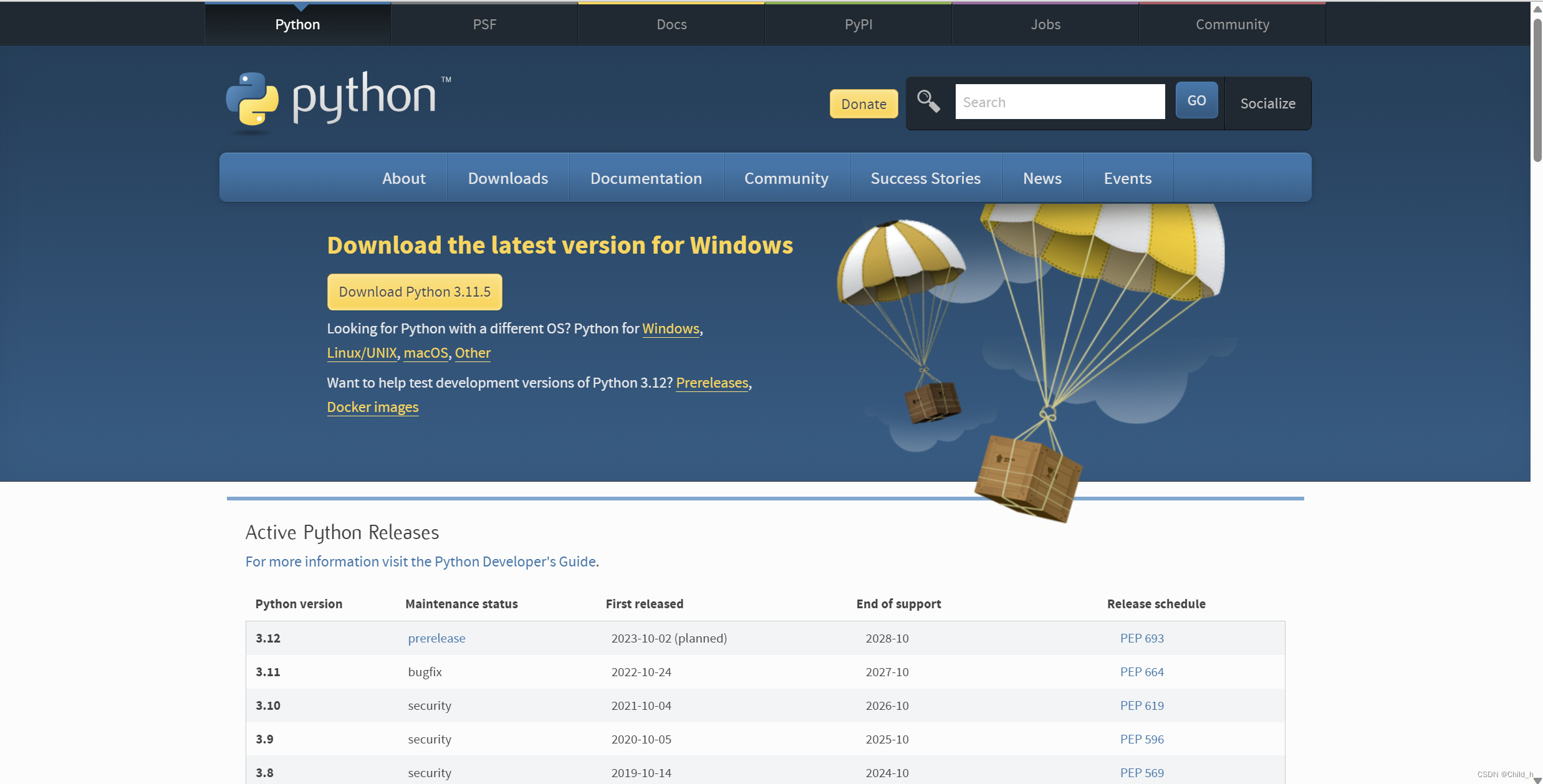Click the scrollbar up arrow

pos(1537,9)
